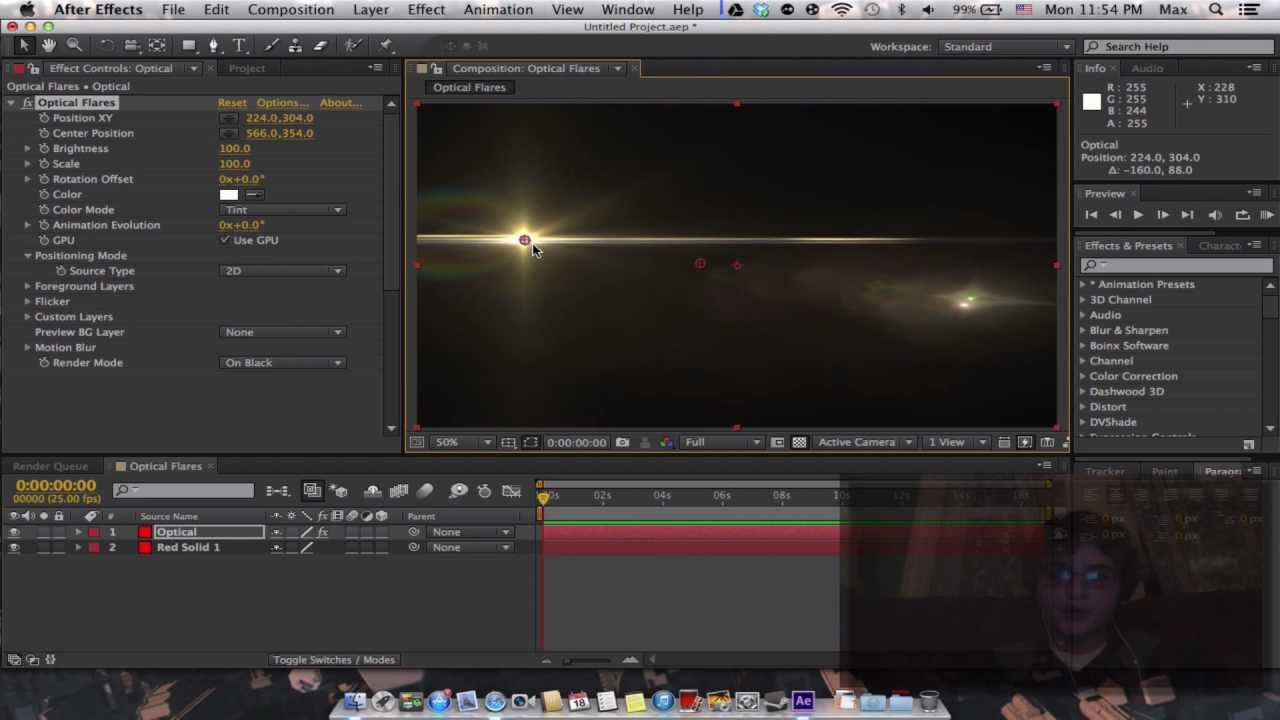Open After Effects icon in Dock
Image resolution: width=1280 pixels, height=720 pixels.
coord(803,701)
